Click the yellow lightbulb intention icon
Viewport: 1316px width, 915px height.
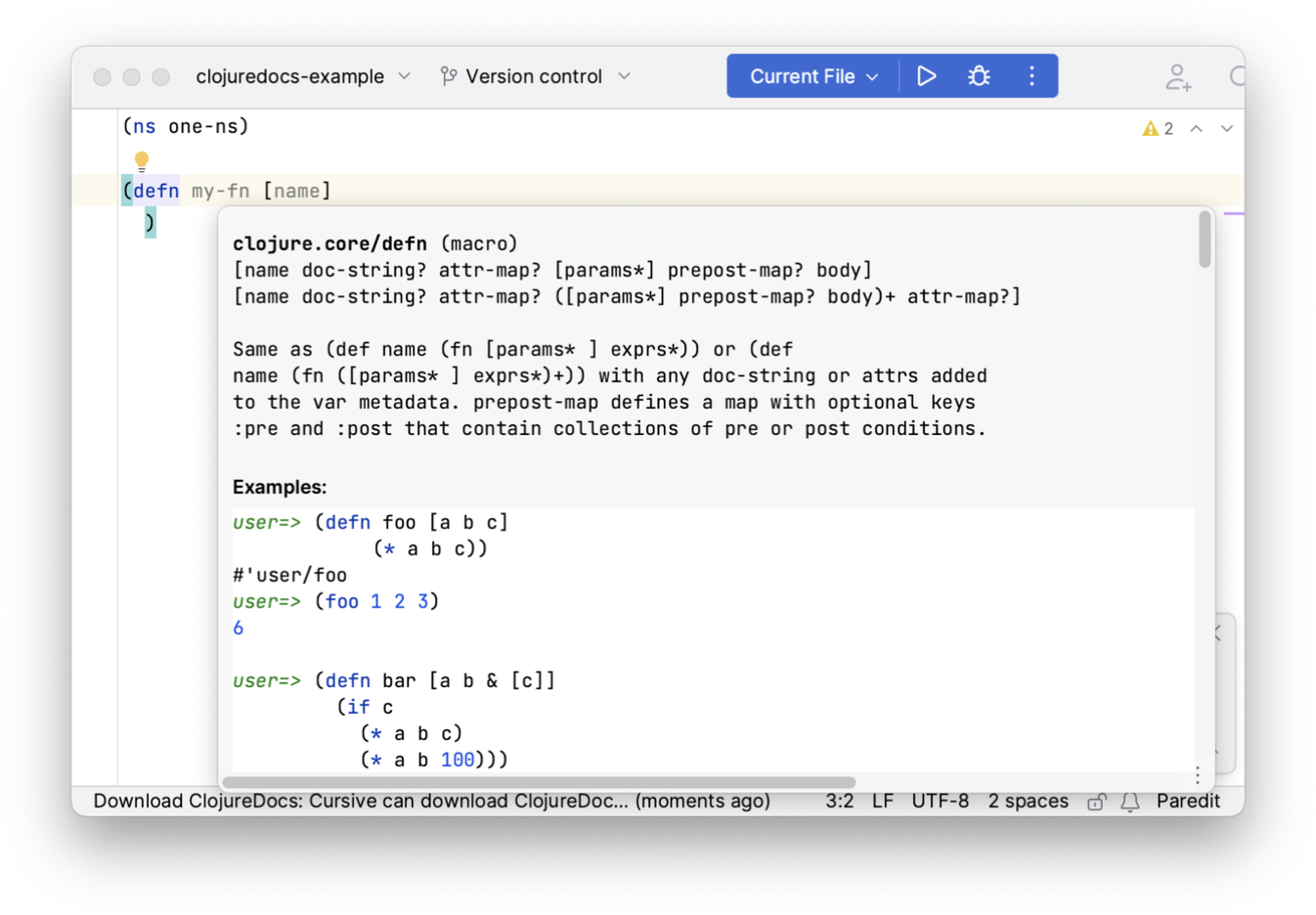pyautogui.click(x=142, y=160)
